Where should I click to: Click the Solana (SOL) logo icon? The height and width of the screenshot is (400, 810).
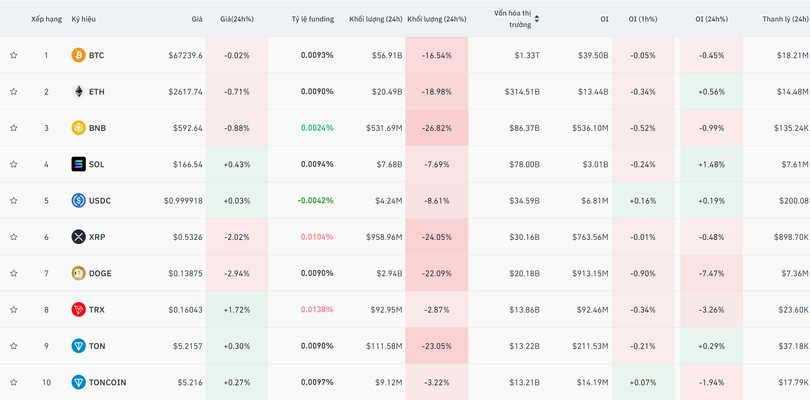[79, 164]
